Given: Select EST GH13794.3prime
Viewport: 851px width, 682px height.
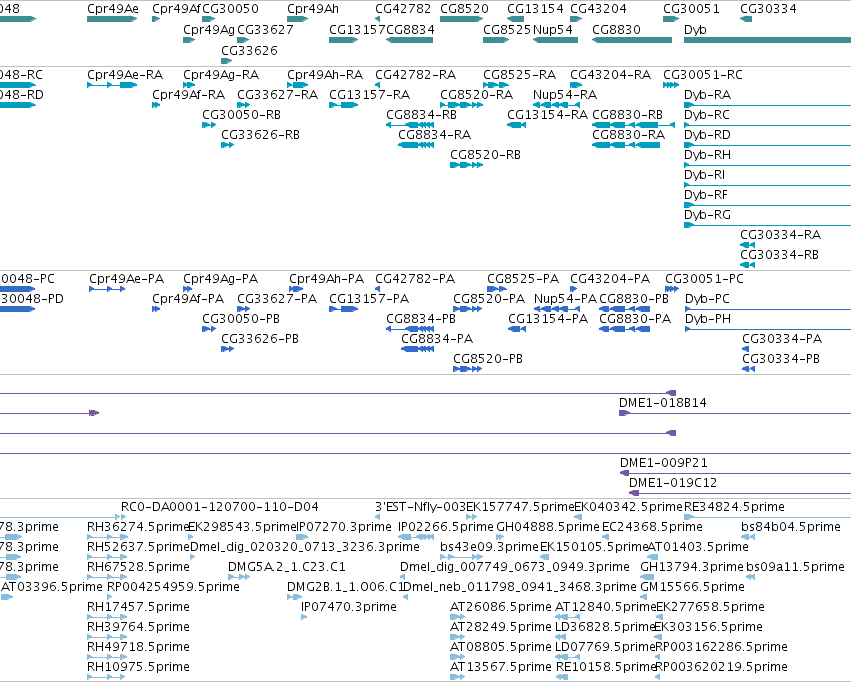Looking at the screenshot, I should tap(649, 577).
